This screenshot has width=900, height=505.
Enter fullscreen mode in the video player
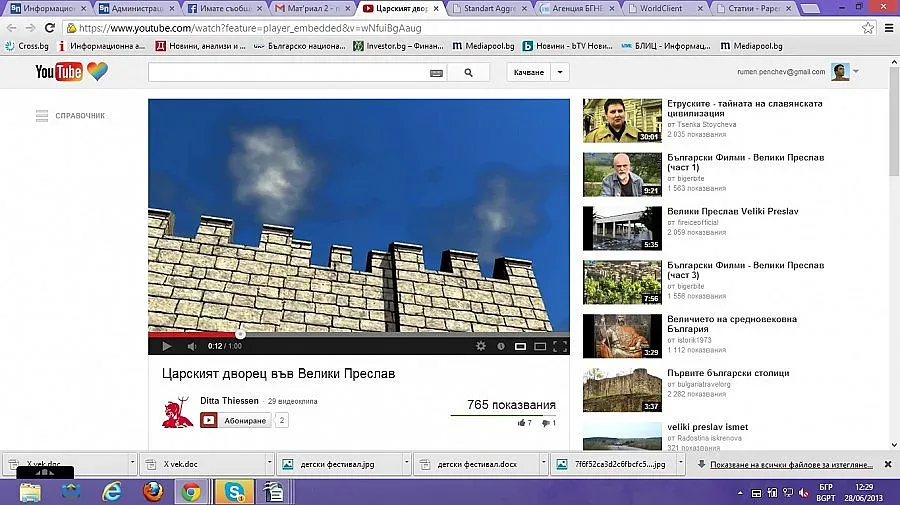(x=560, y=346)
